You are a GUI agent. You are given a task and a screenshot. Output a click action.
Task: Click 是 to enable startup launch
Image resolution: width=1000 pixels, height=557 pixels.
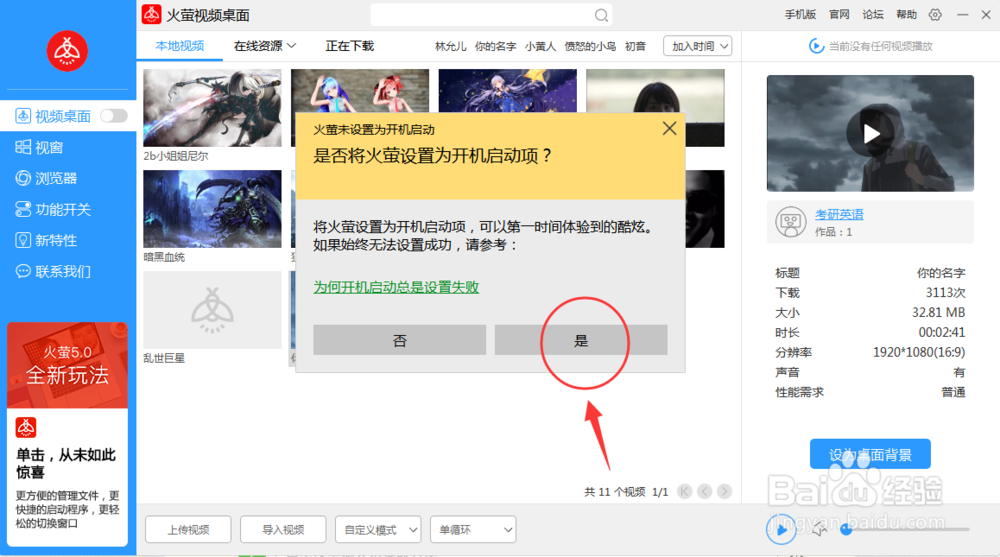click(581, 340)
